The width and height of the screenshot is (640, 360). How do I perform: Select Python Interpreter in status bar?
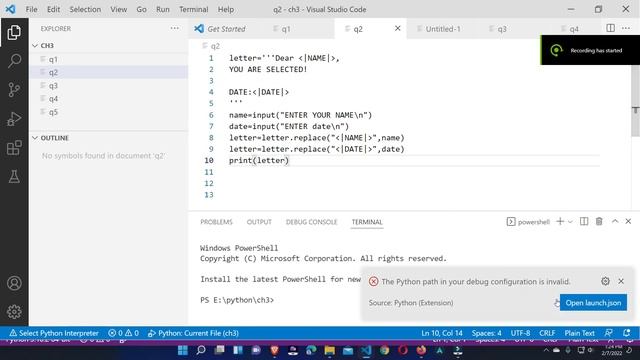(54, 333)
